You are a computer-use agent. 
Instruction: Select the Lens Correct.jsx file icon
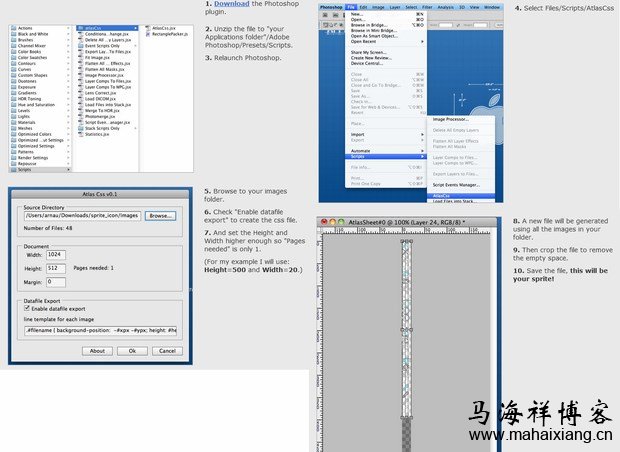[81, 93]
